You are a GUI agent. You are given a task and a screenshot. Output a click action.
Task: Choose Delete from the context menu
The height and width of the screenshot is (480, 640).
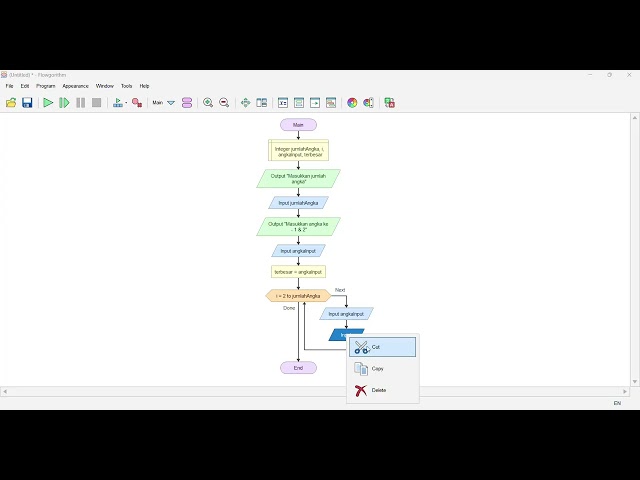382,390
